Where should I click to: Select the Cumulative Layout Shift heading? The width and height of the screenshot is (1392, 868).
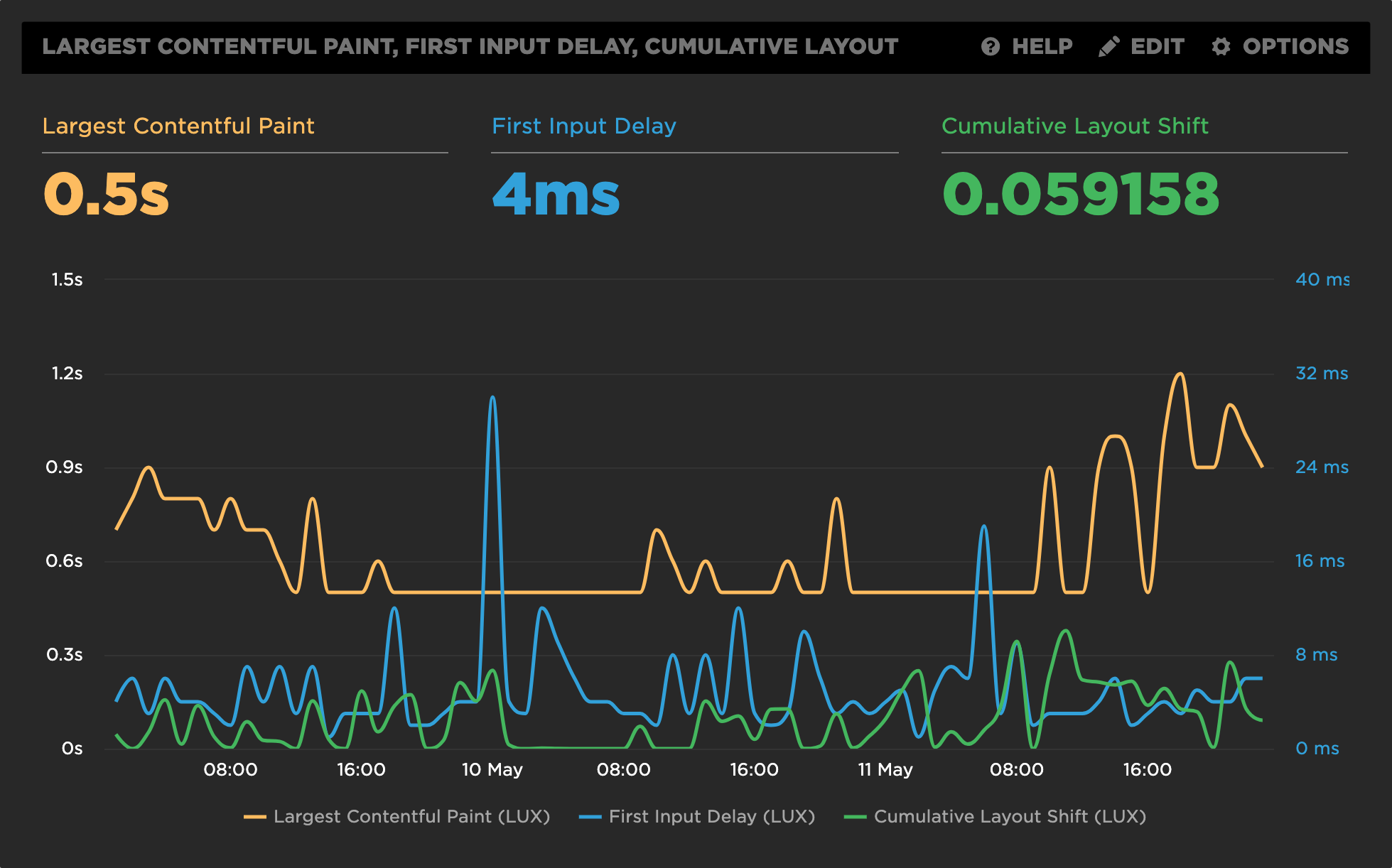click(x=1074, y=126)
